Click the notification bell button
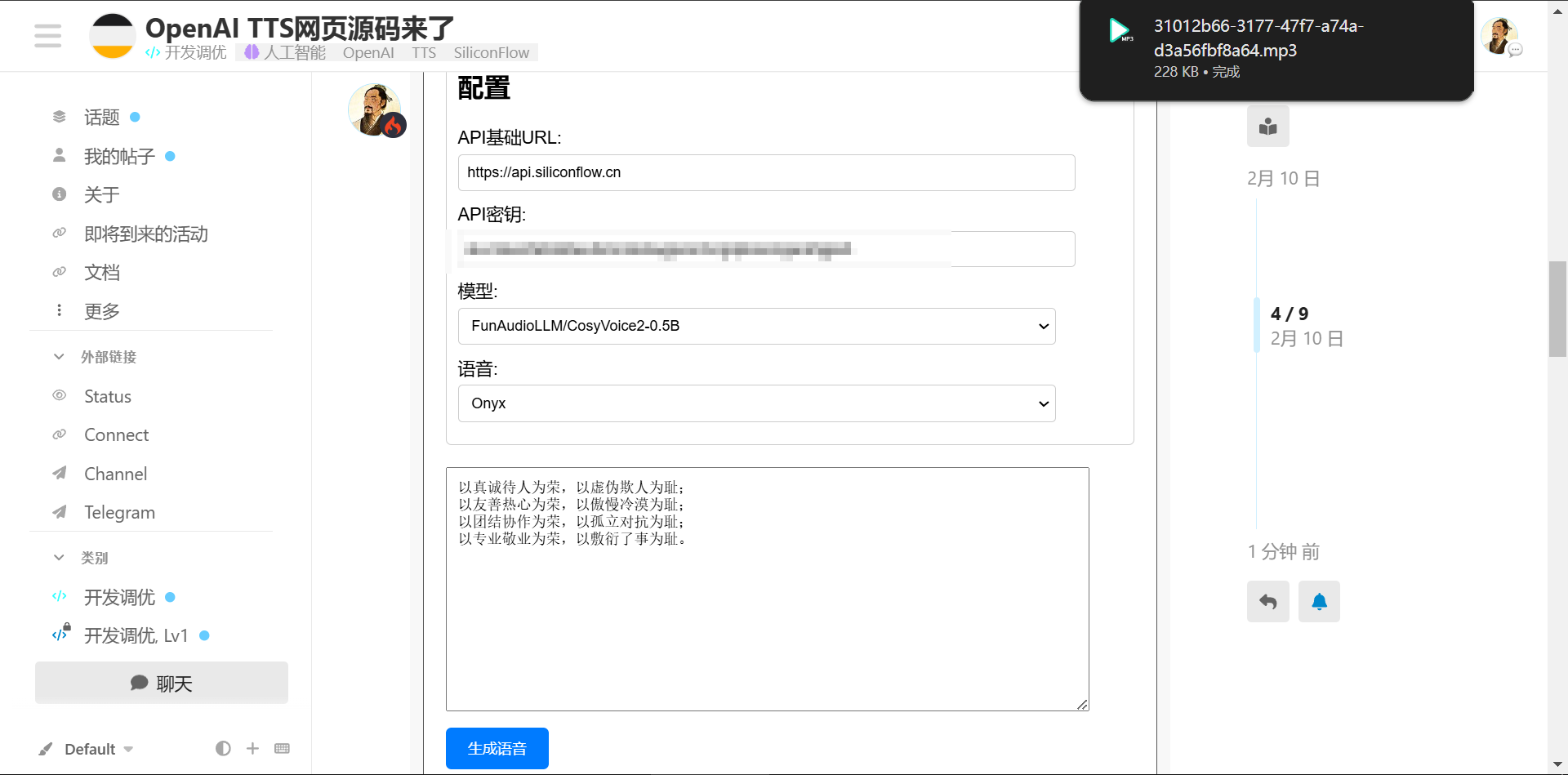The height and width of the screenshot is (775, 1568). tap(1319, 602)
